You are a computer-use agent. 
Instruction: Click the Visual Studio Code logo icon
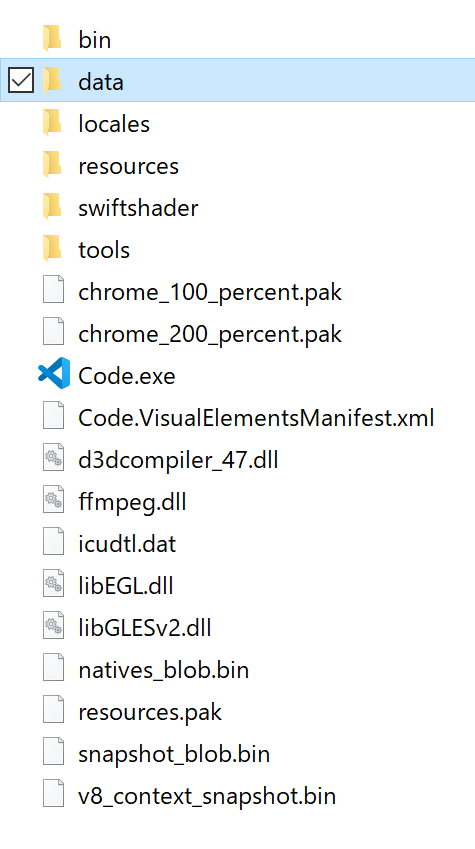(54, 373)
